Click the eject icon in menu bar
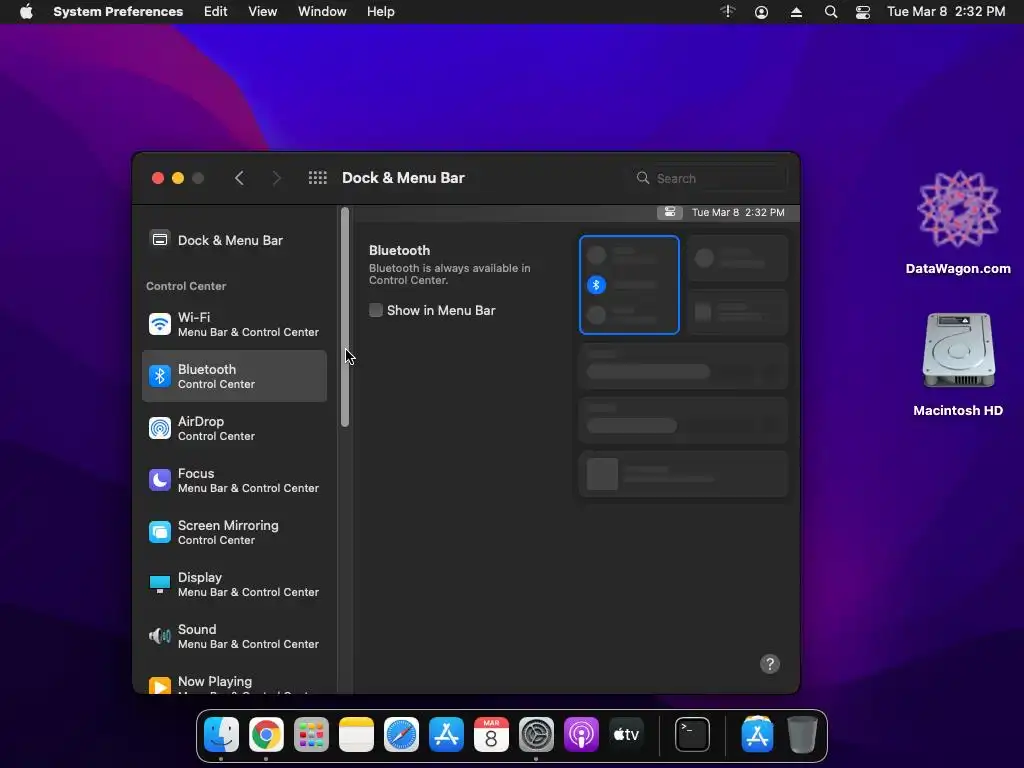Image resolution: width=1024 pixels, height=768 pixels. pyautogui.click(x=796, y=12)
